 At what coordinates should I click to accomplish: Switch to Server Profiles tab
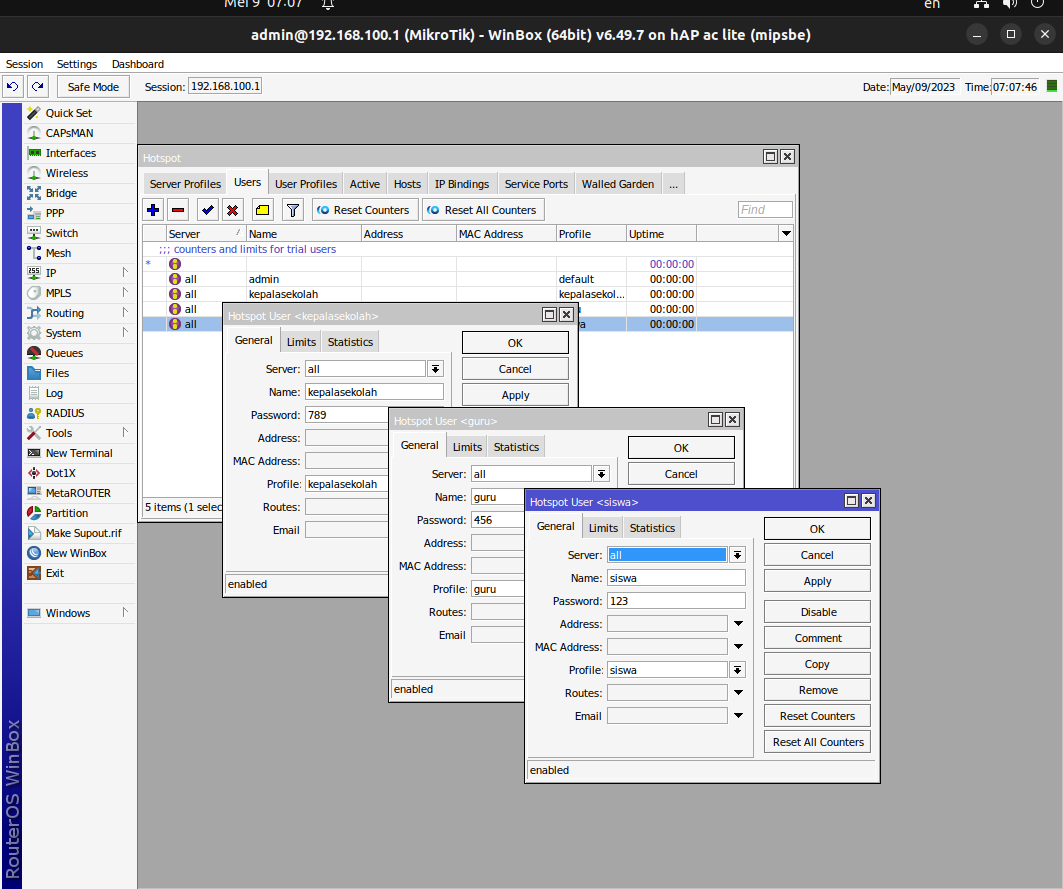point(185,184)
